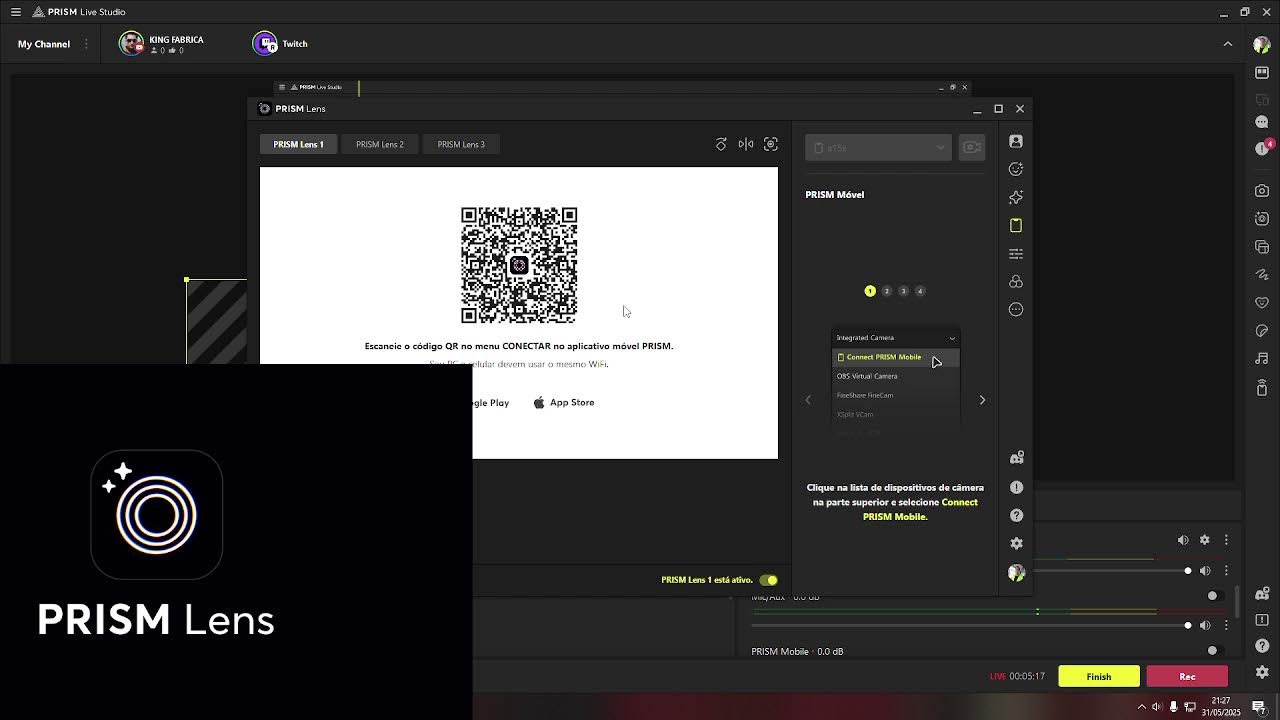
Task: Open the settings gear at bottom of Live Studio sidebar
Action: [x=1262, y=672]
